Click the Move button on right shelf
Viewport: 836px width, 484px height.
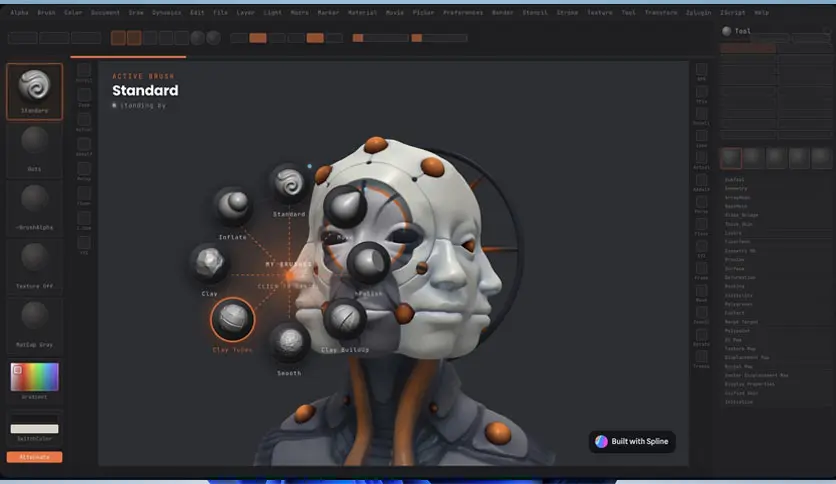[x=701, y=293]
